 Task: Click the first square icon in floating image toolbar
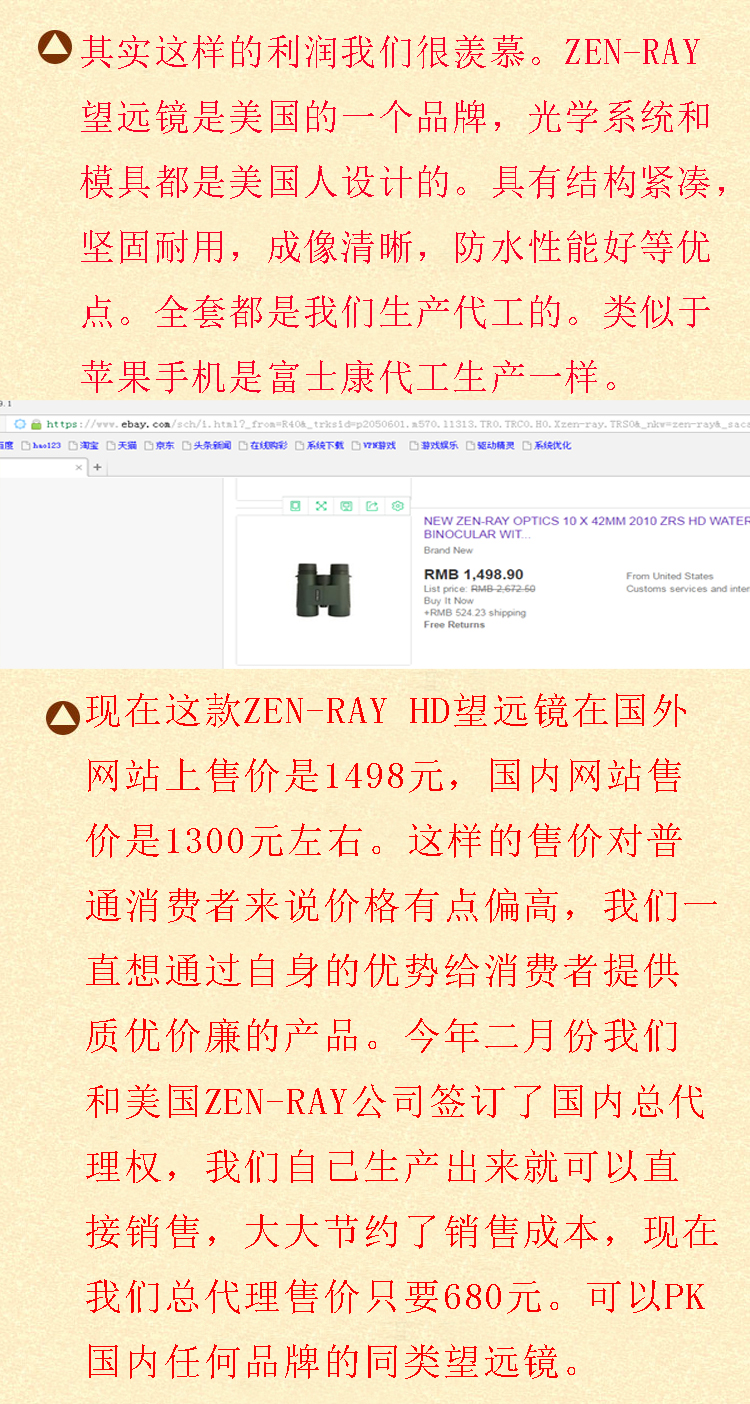[x=295, y=506]
